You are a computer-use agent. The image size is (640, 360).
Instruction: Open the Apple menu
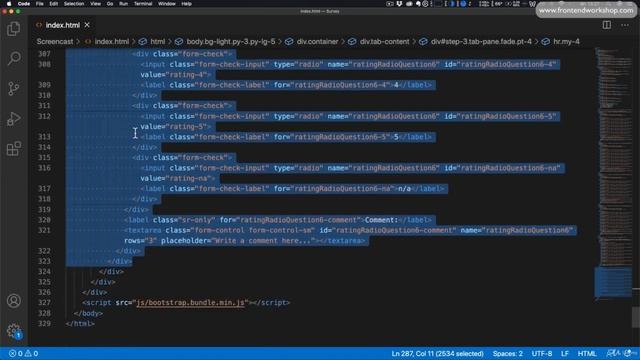[9, 4]
